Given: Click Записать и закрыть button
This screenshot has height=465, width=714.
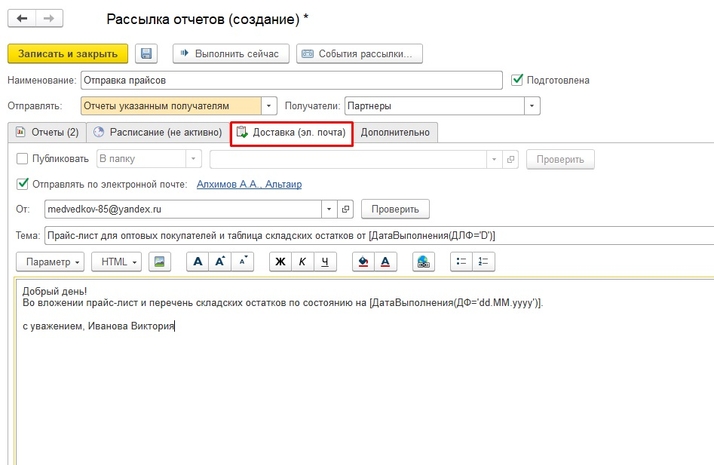Looking at the screenshot, I should coord(68,54).
